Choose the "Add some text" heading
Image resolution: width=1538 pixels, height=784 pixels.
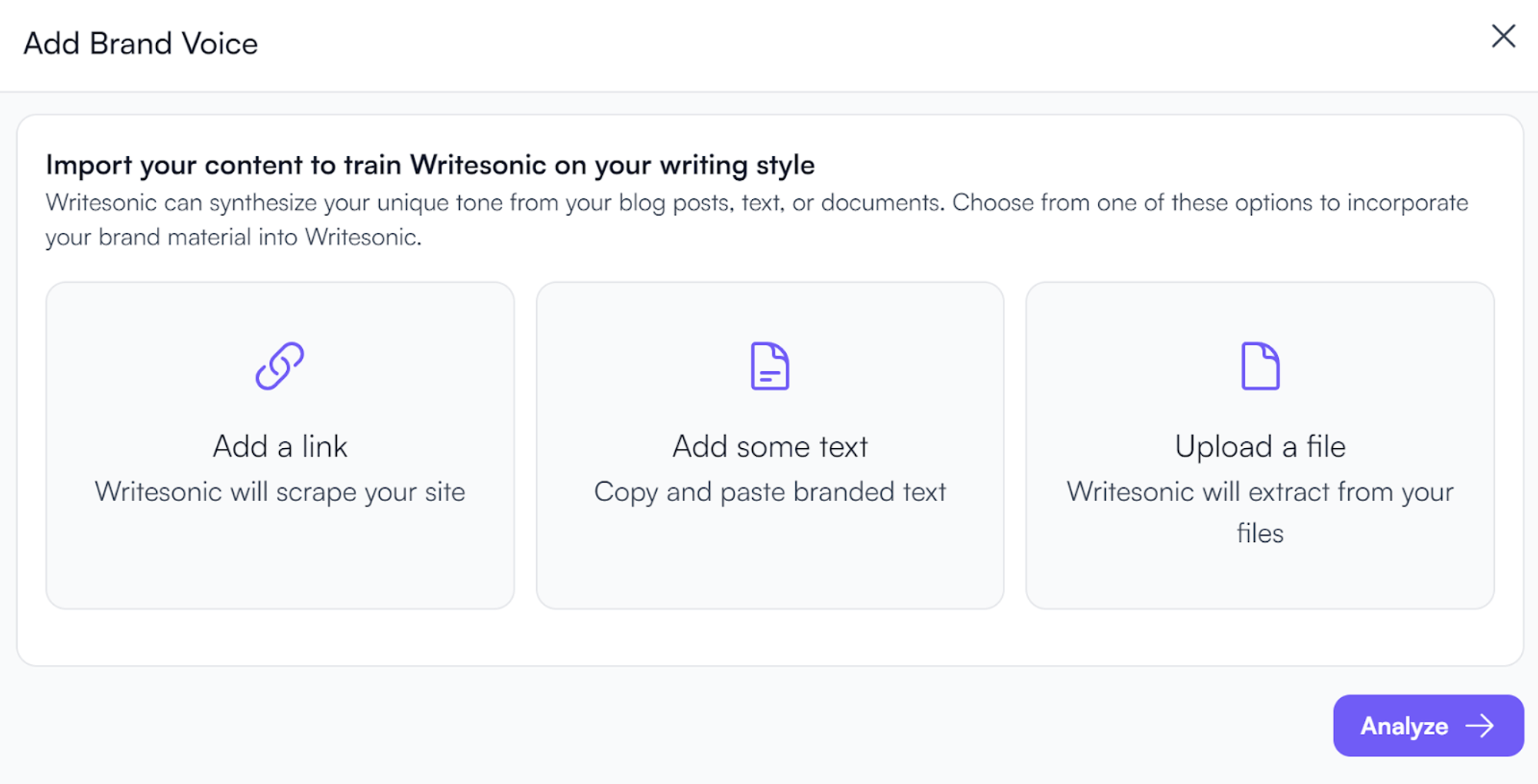coord(770,447)
